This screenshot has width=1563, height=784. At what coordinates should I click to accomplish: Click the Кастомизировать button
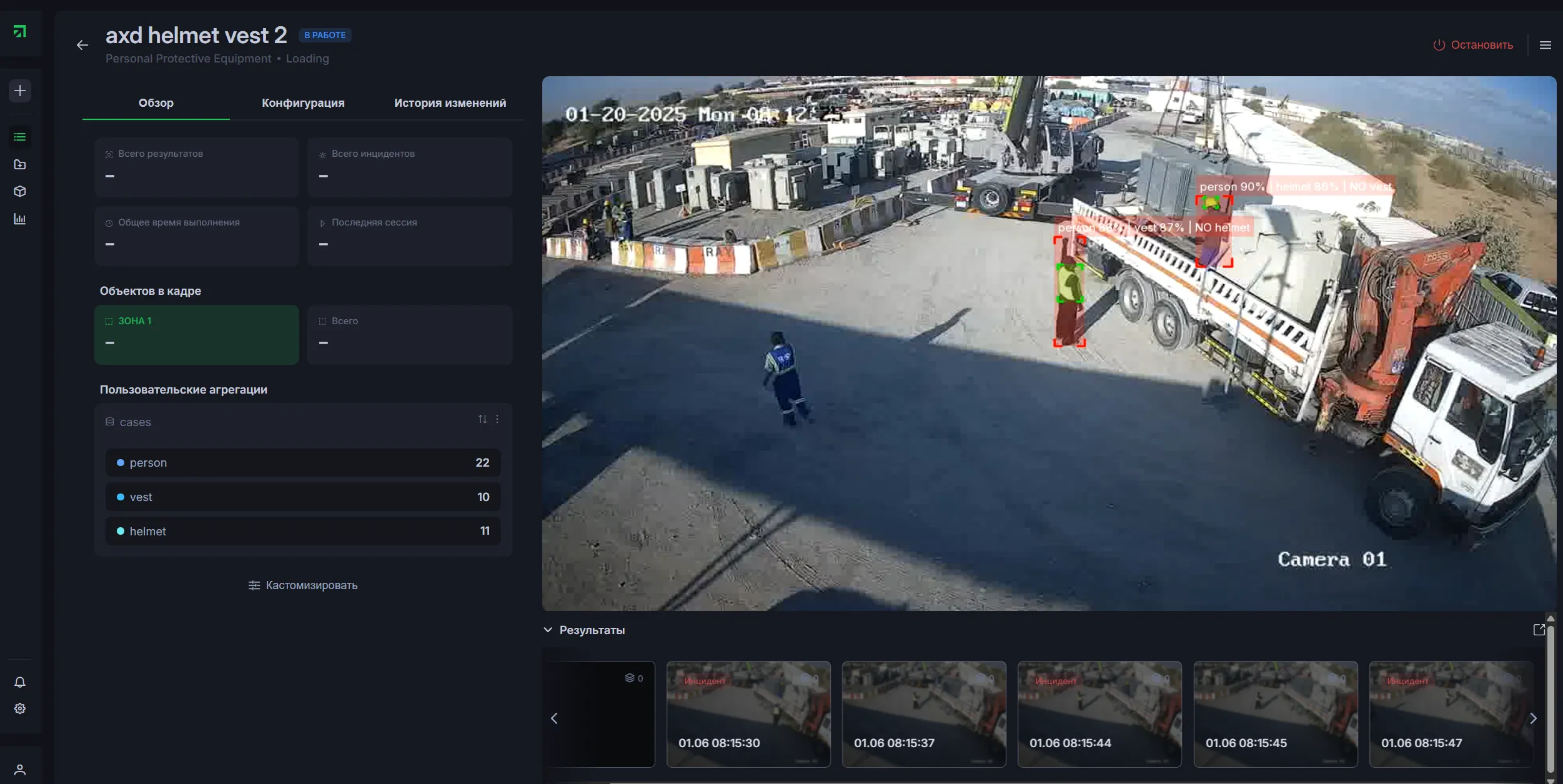[303, 585]
